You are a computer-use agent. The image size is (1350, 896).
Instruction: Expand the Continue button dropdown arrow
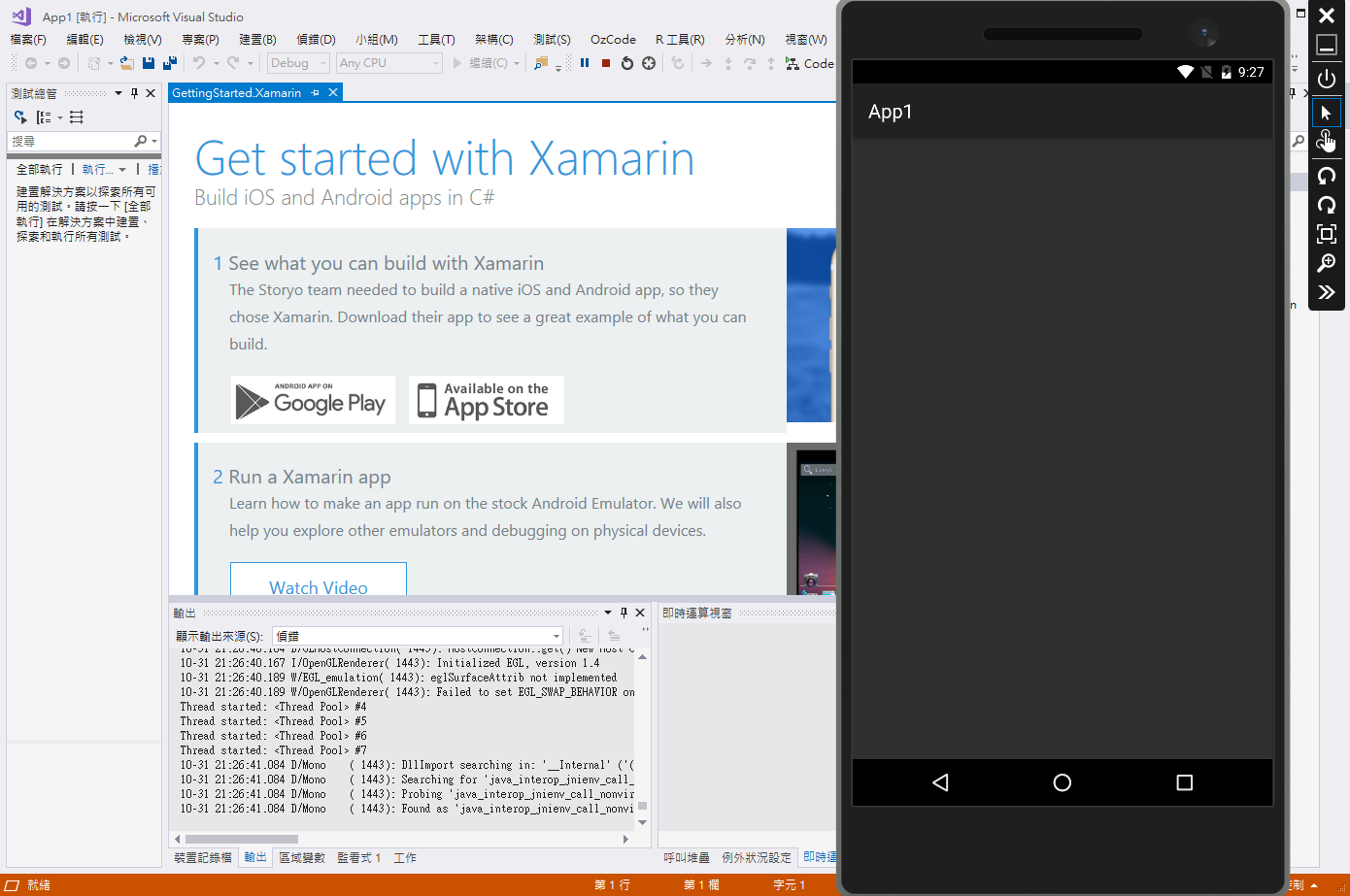[516, 63]
